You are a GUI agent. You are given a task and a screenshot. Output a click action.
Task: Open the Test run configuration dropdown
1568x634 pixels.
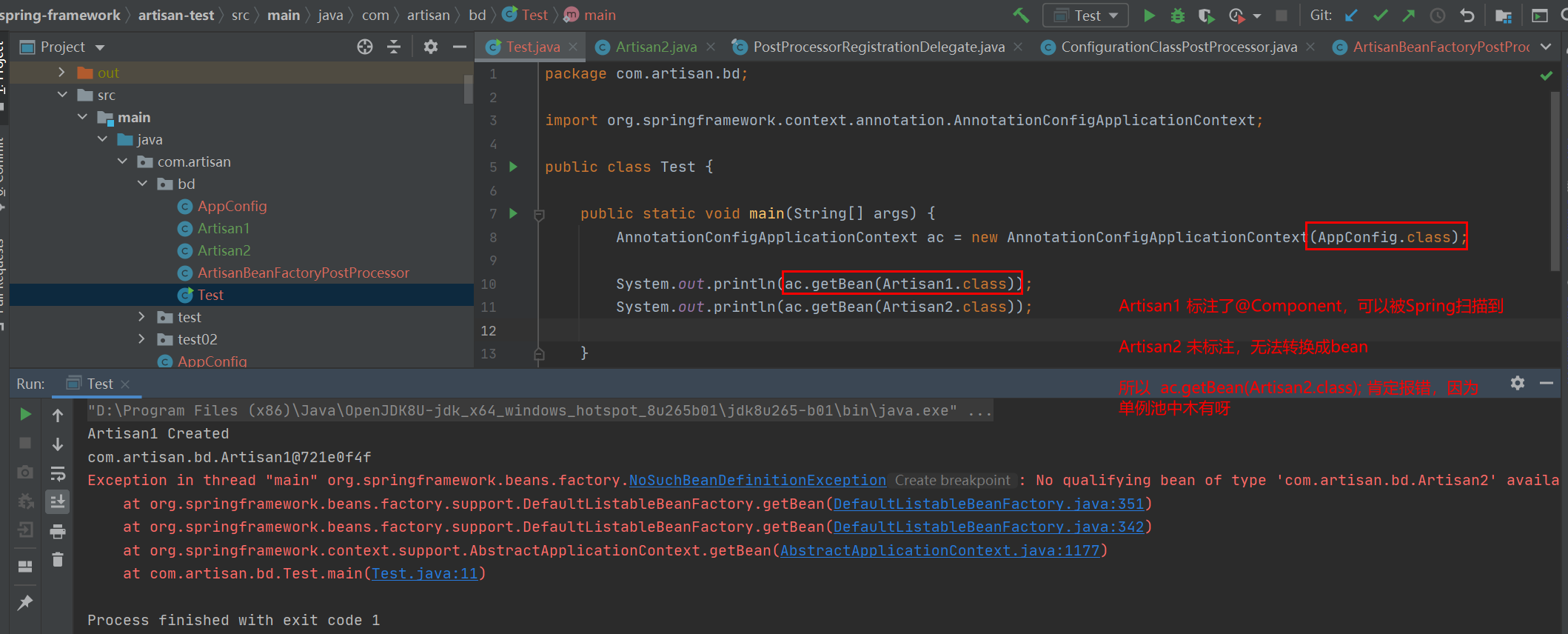1085,15
